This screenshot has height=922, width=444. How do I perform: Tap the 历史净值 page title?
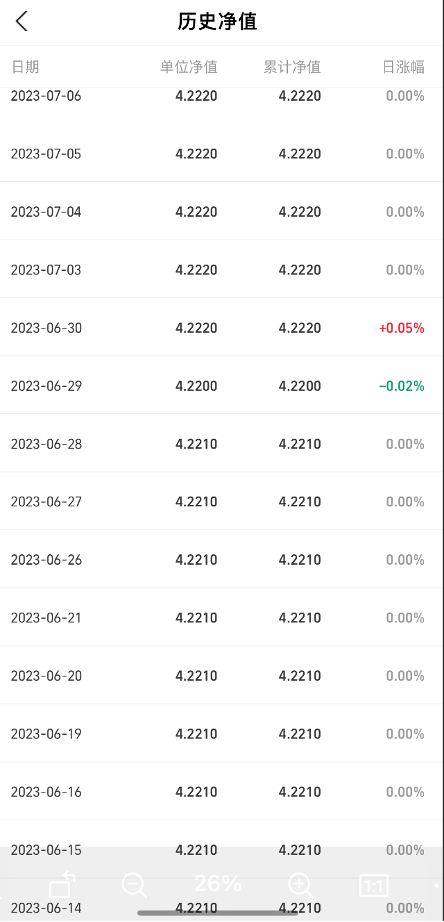click(x=218, y=22)
